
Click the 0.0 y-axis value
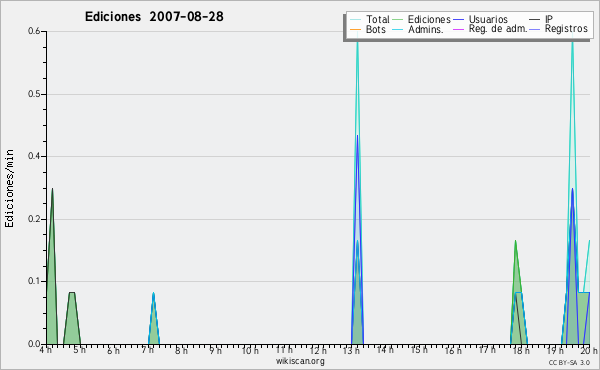34,344
